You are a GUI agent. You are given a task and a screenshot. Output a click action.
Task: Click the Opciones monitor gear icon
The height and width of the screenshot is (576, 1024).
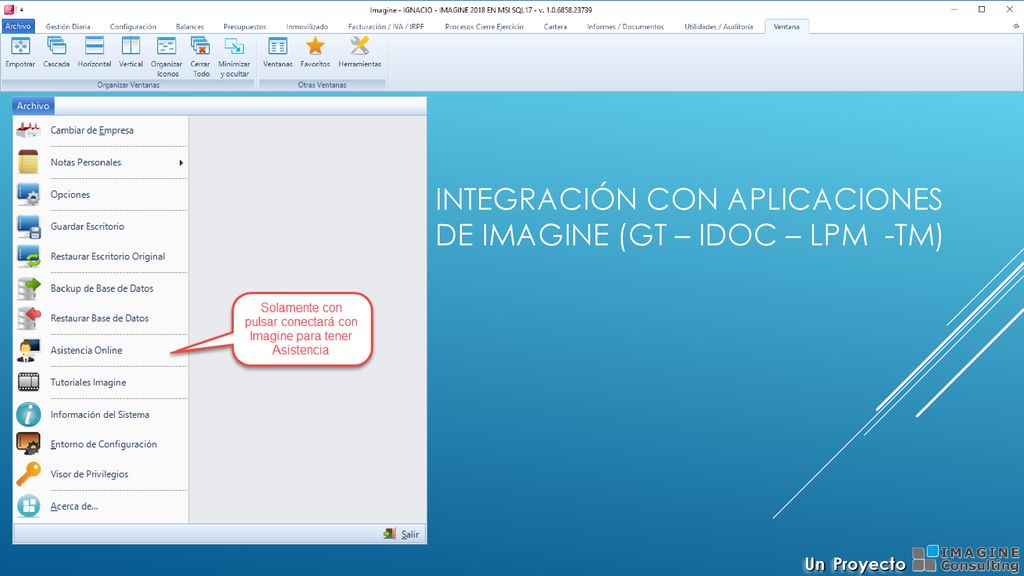(28, 194)
